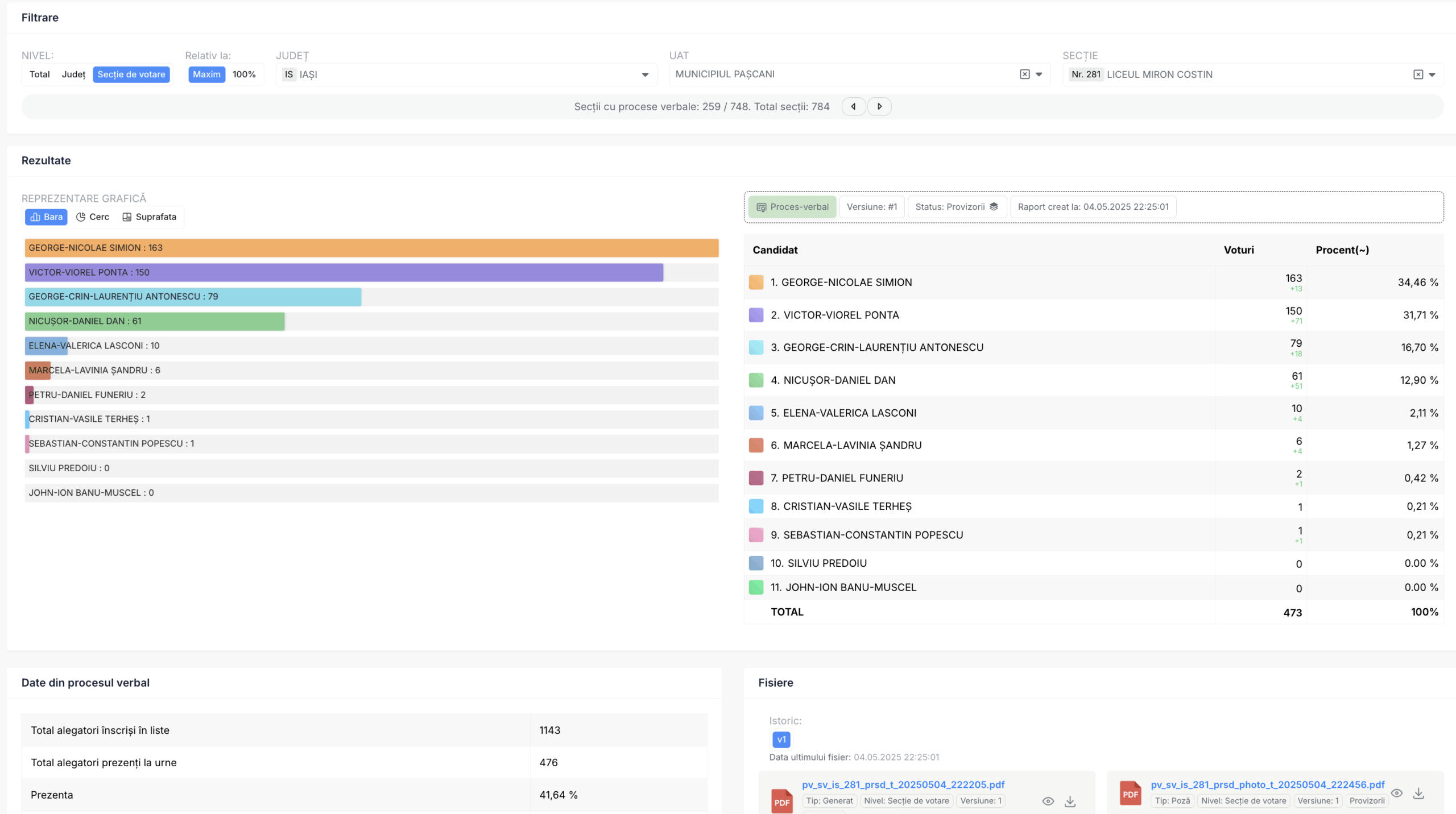
Task: Download the generated pv_sv_is_281_prsd_t PDF file
Action: [1070, 801]
